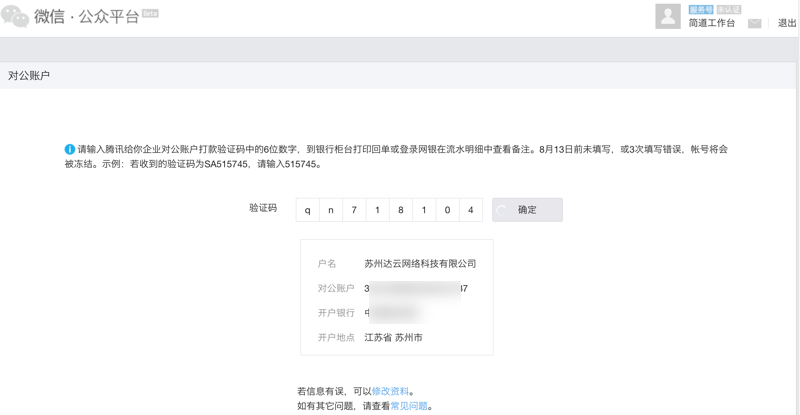Click the 验证码 field label
This screenshot has height=415, width=800.
point(263,208)
